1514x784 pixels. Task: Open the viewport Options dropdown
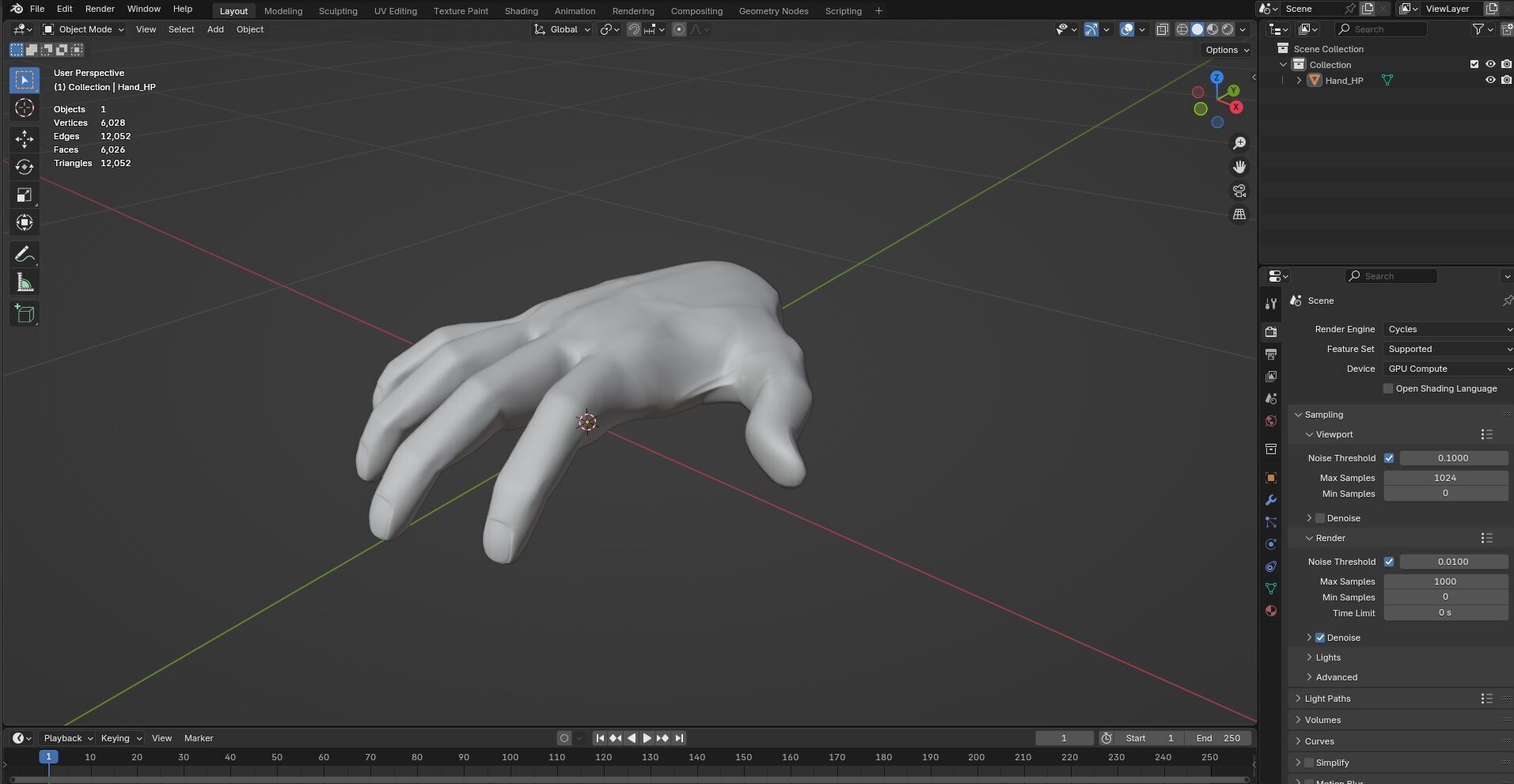[1228, 50]
